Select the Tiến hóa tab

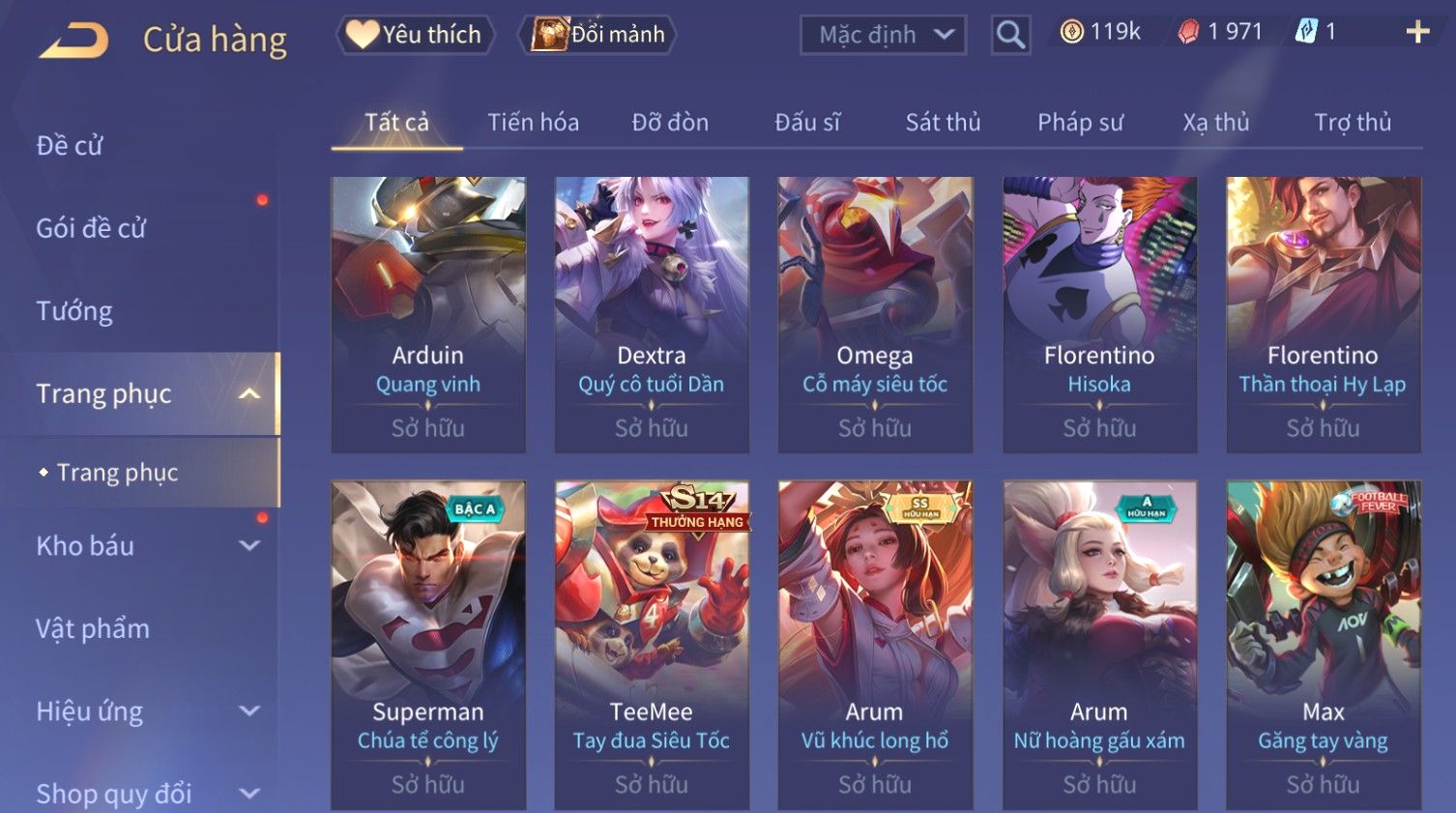click(533, 123)
